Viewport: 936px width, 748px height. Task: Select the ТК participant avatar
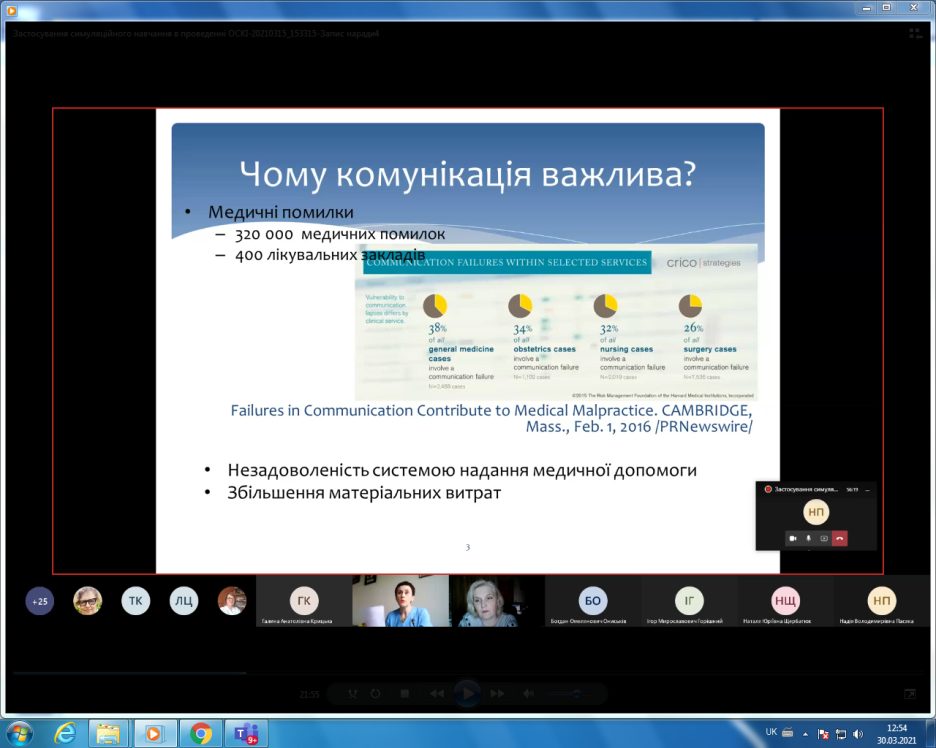(x=136, y=600)
